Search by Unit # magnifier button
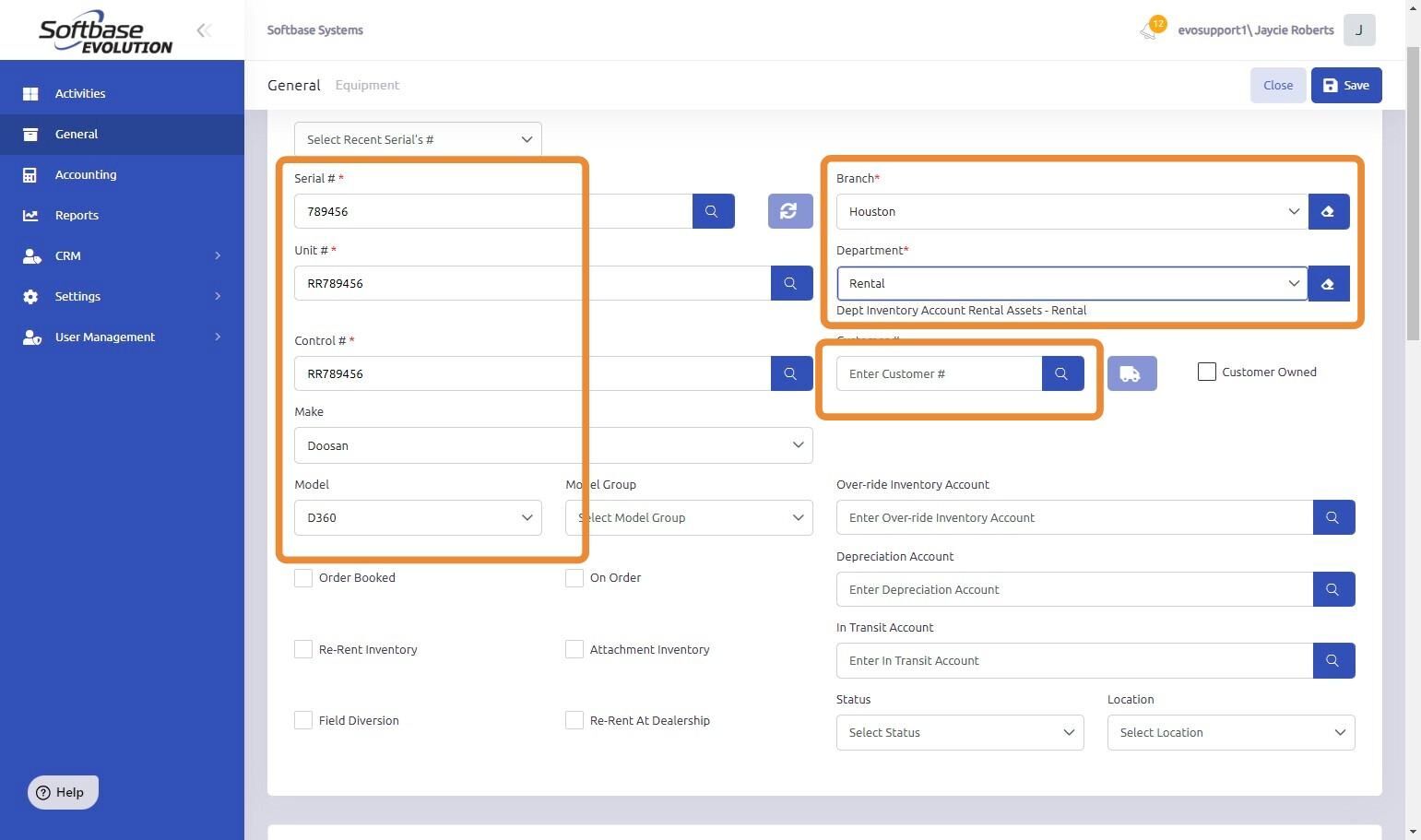 (x=791, y=283)
